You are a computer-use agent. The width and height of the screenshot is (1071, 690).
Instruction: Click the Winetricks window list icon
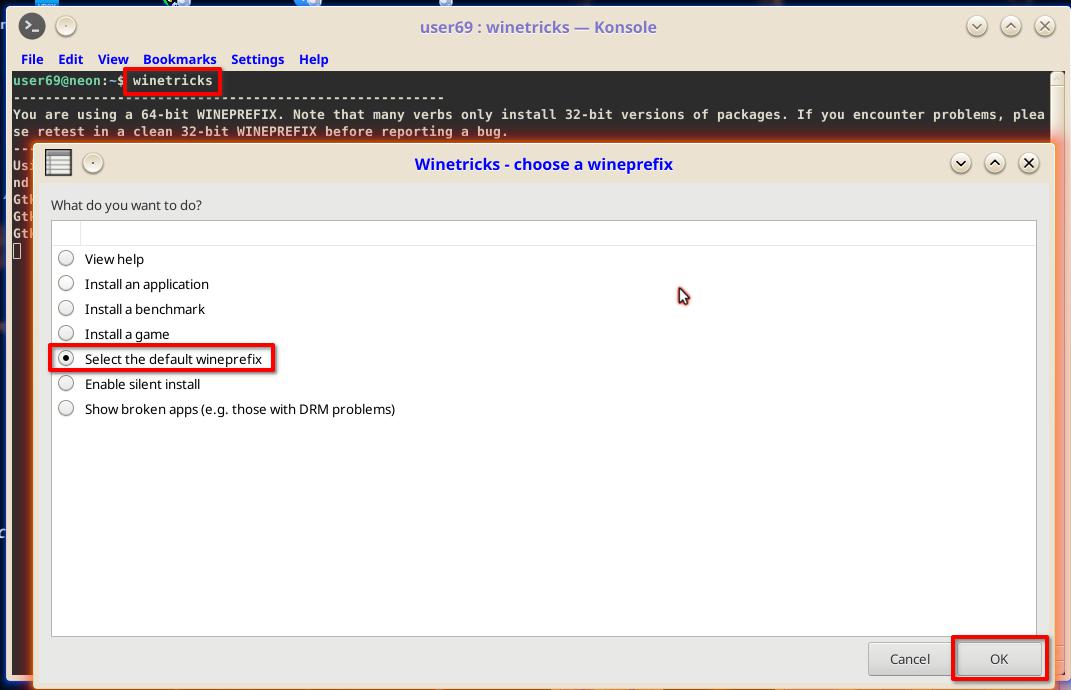(58, 163)
